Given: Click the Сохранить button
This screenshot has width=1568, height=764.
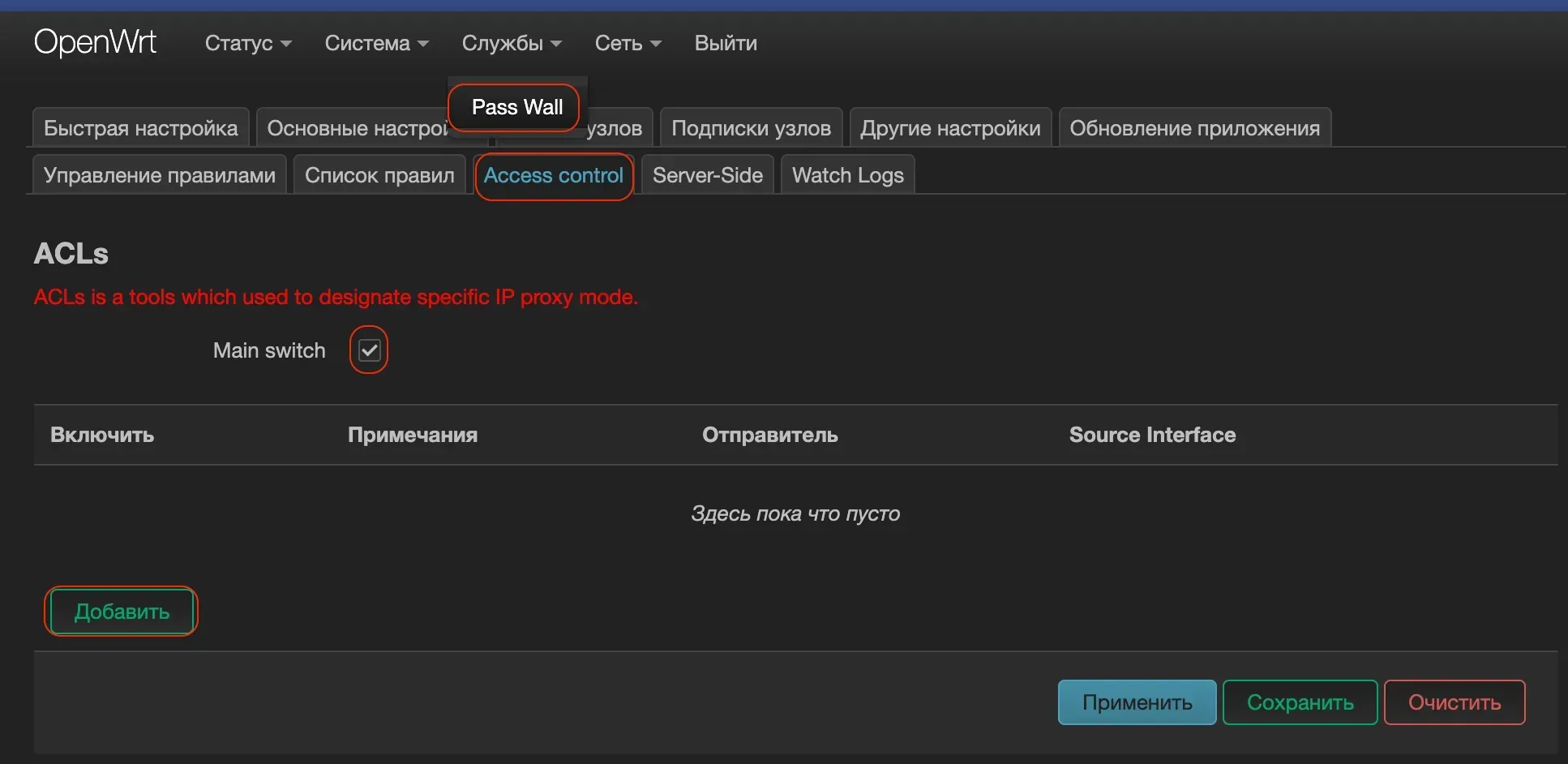Looking at the screenshot, I should coord(1300,702).
